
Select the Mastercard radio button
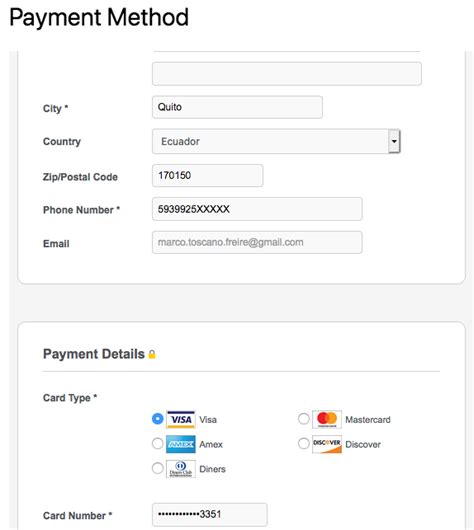coord(304,419)
